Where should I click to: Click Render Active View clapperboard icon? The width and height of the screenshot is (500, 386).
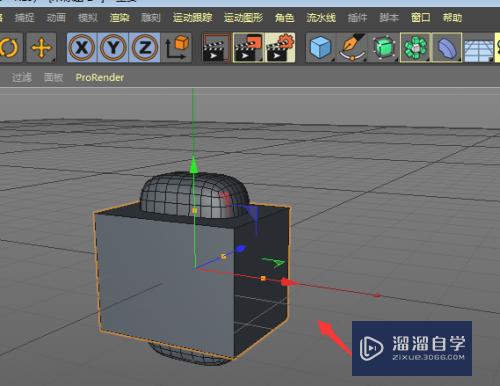(x=216, y=48)
